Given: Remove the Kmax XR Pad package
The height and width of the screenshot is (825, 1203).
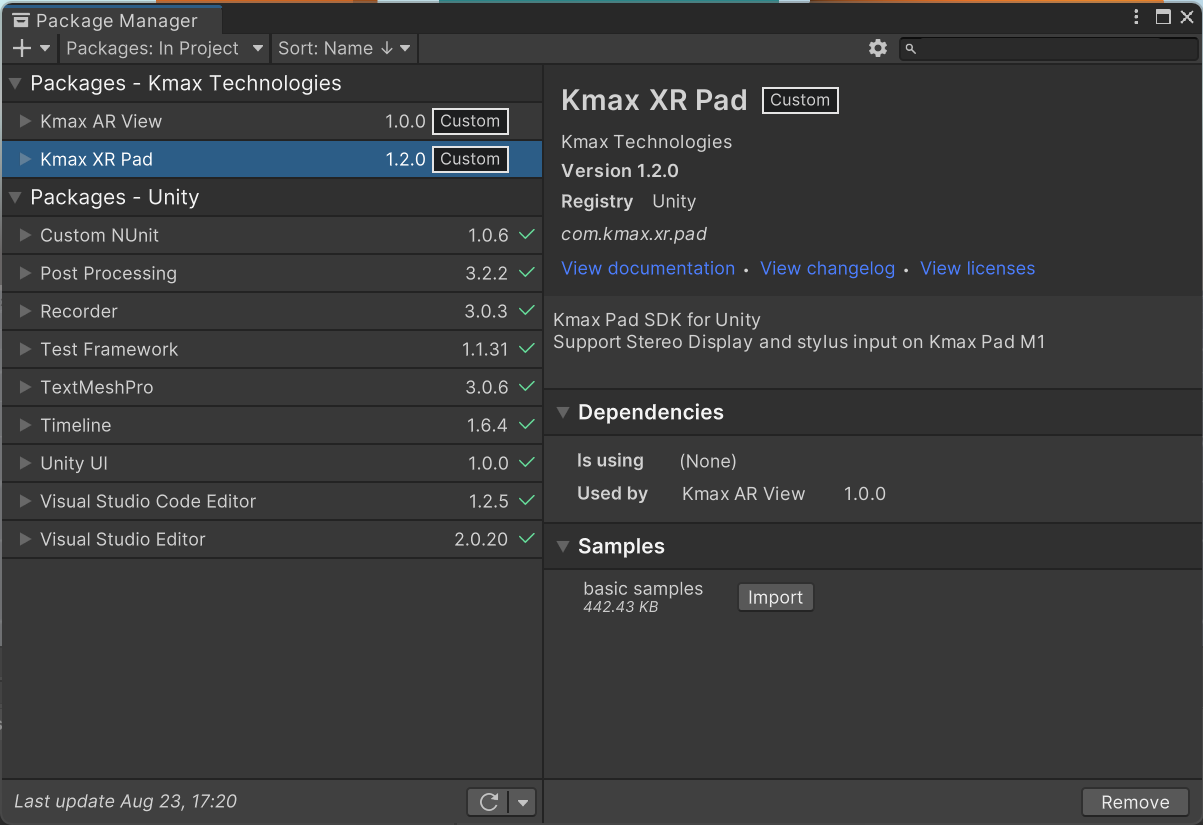Looking at the screenshot, I should coord(1135,802).
